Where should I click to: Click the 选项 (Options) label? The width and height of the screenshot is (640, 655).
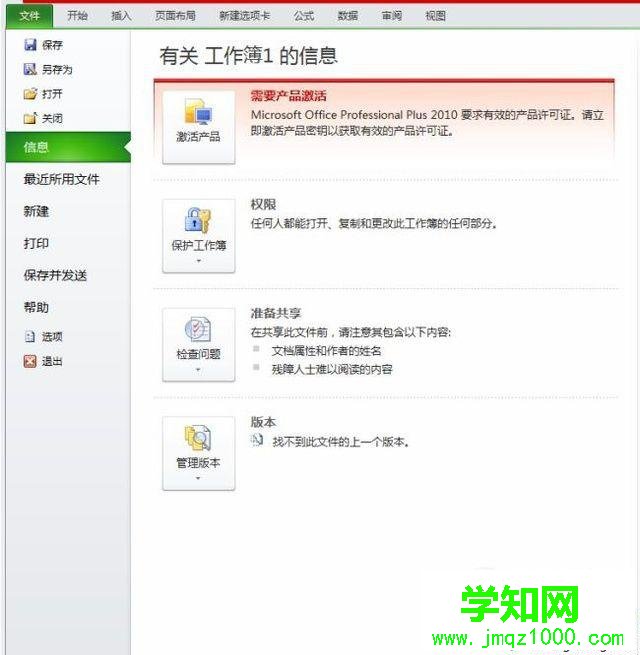point(52,337)
